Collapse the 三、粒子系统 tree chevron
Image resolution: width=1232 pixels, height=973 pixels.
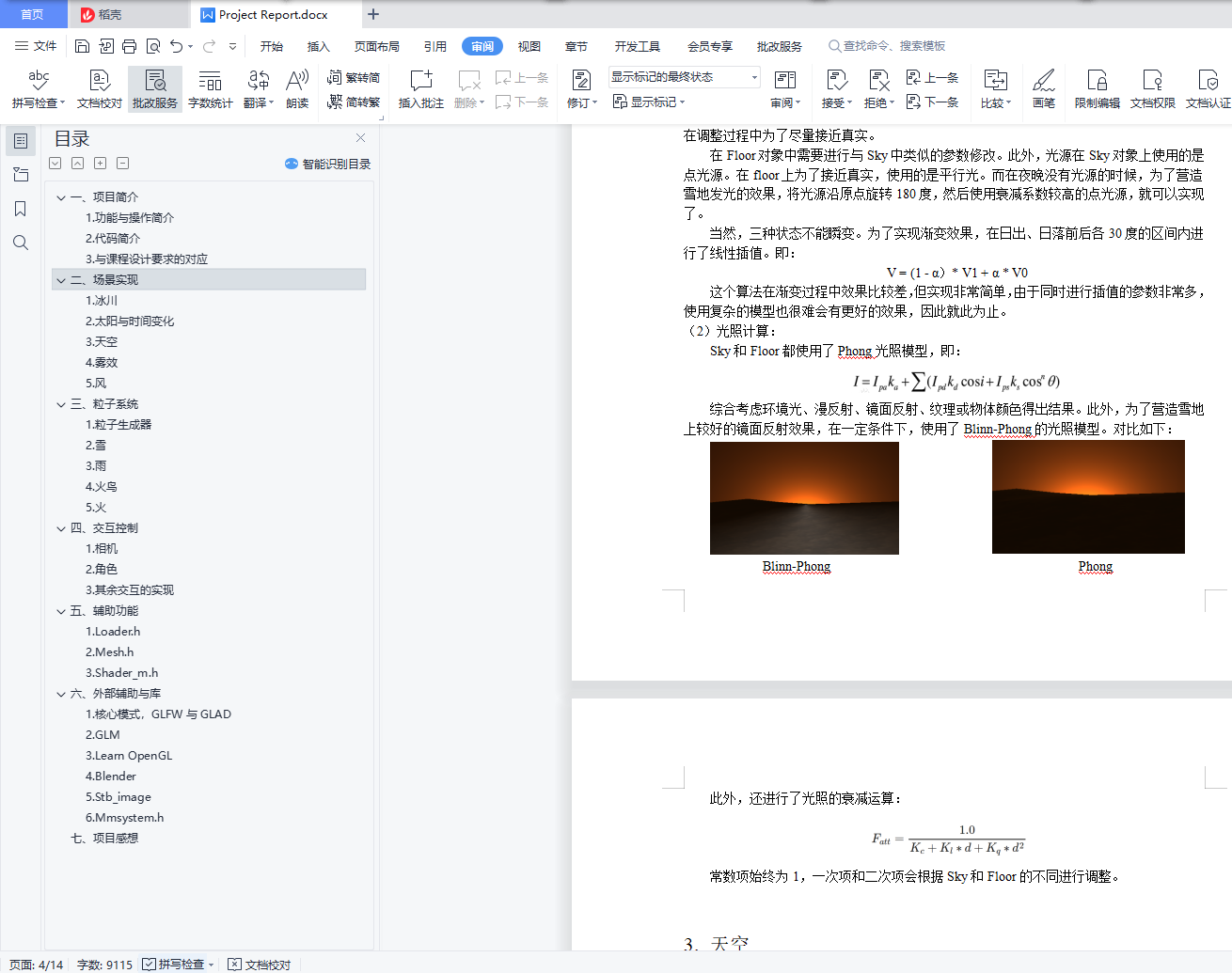coord(61,404)
